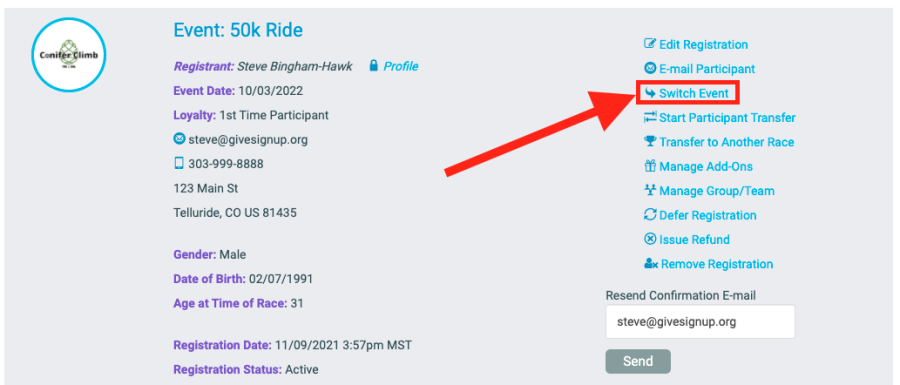The height and width of the screenshot is (385, 900).
Task: Click the Edit Registration pencil icon
Action: (650, 44)
